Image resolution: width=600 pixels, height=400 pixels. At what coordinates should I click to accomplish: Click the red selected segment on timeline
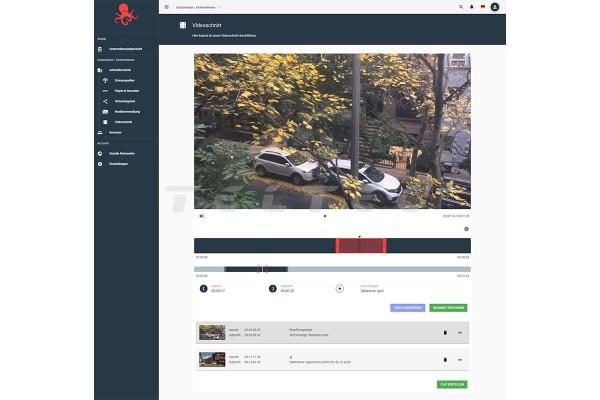pyautogui.click(x=360, y=246)
